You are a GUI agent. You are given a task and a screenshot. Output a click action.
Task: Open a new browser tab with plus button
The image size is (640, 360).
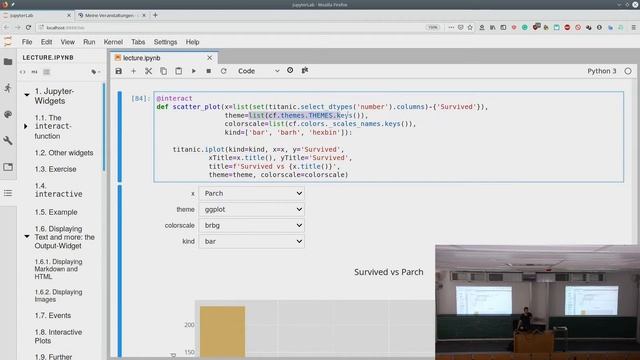[155, 15]
